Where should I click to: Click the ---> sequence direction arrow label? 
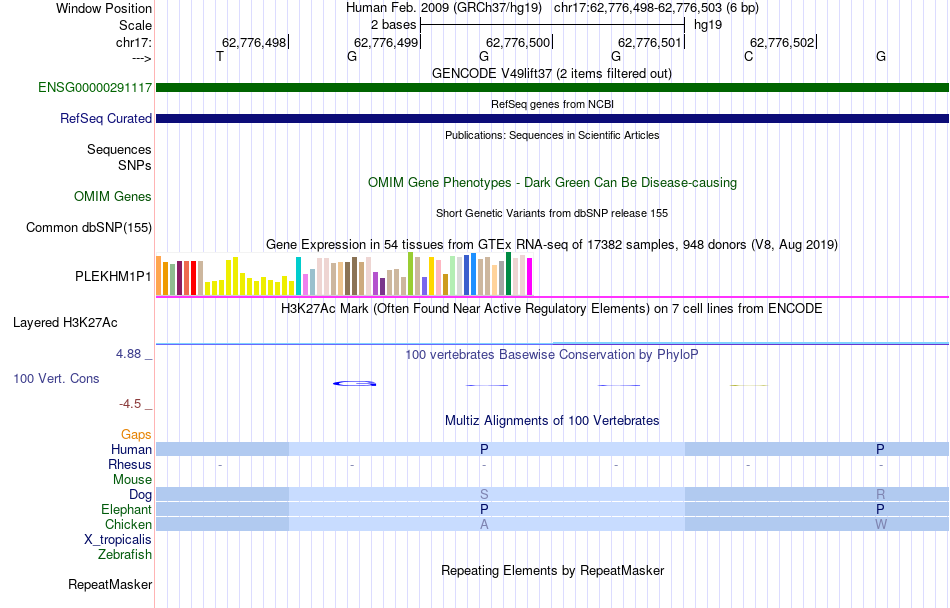coord(142,59)
